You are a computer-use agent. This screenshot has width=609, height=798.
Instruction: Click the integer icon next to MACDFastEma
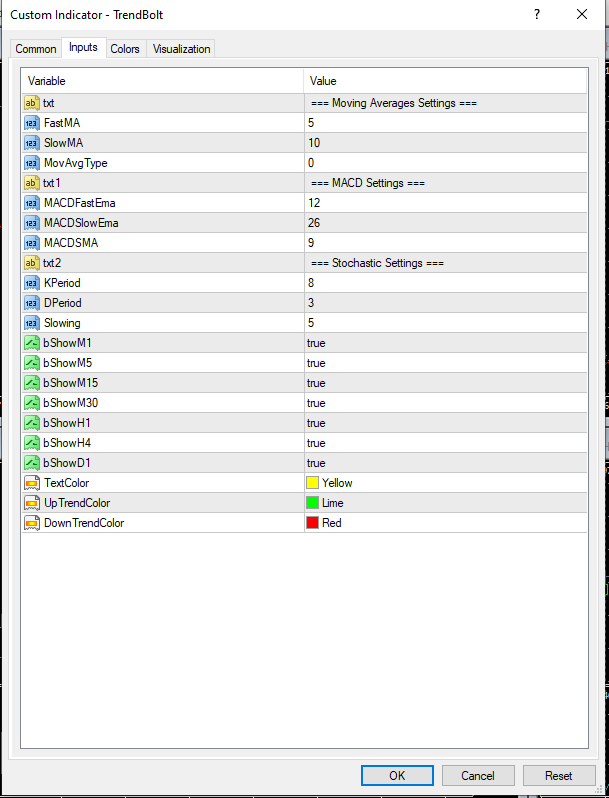[32, 203]
